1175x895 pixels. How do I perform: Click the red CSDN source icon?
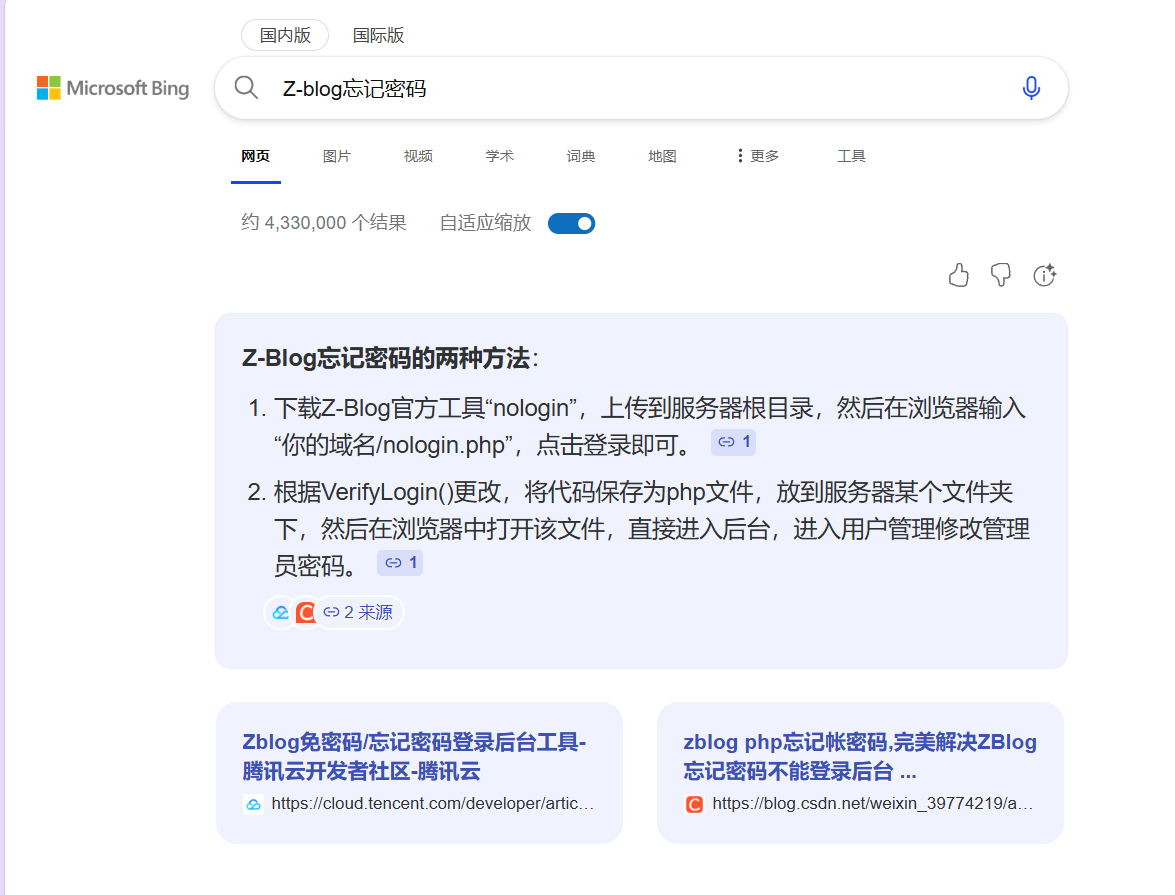click(305, 612)
